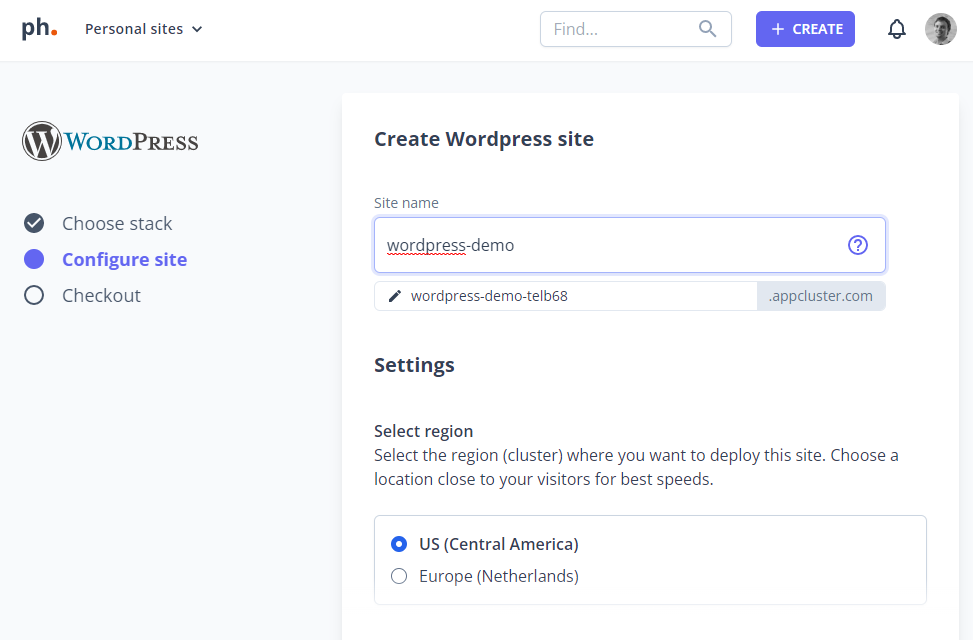Click the Site name help icon
Image resolution: width=973 pixels, height=640 pixels.
coord(858,245)
